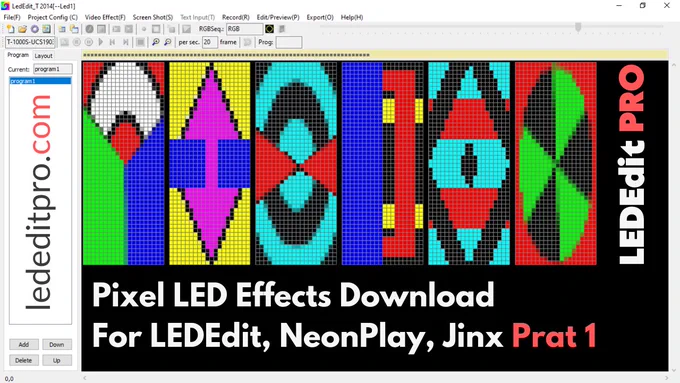
Task: Open the Export(O) menu
Action: pyautogui.click(x=320, y=17)
